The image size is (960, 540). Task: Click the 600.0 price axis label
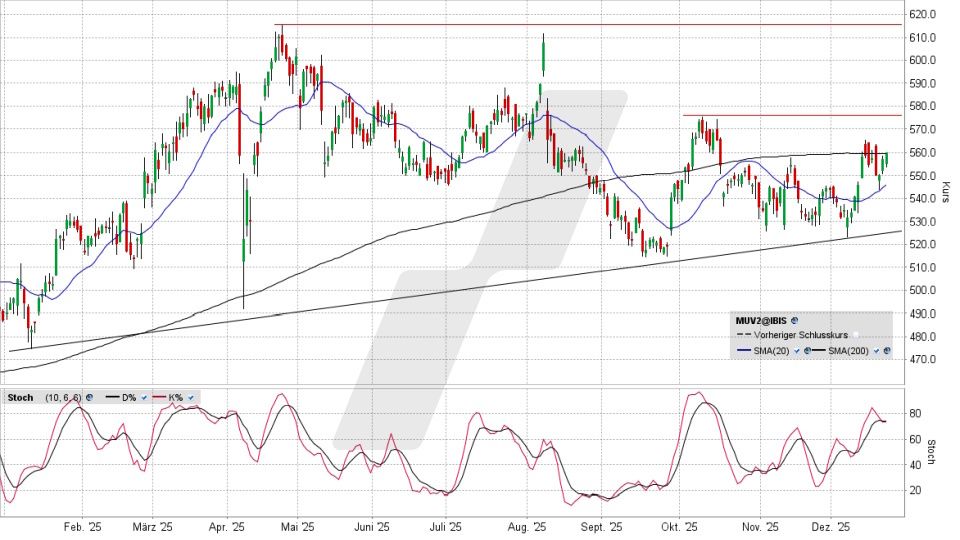coord(922,60)
